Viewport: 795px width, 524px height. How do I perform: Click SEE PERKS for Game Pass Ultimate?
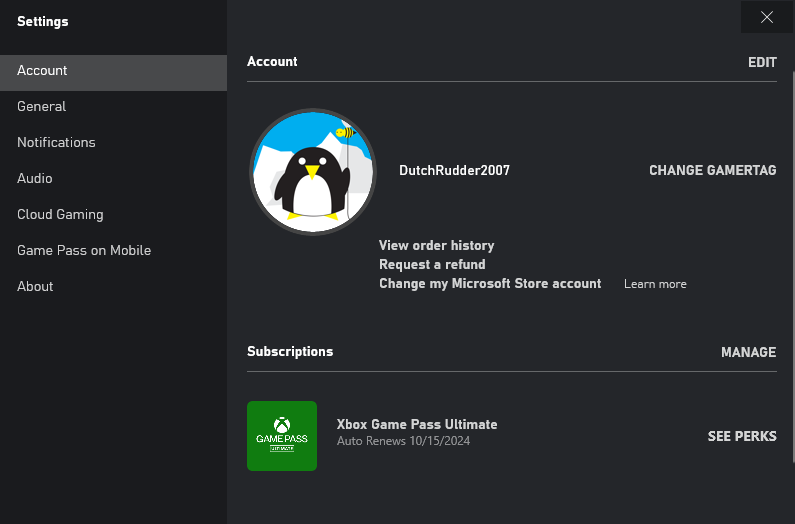coord(742,437)
